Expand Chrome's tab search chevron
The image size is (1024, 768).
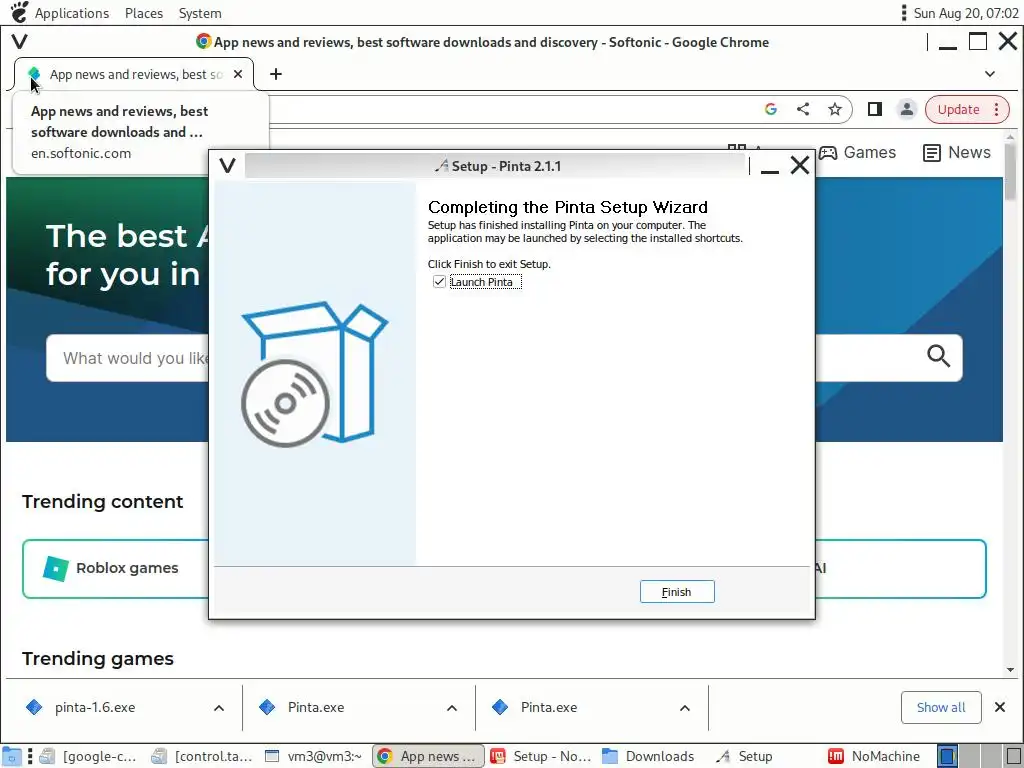tap(990, 74)
